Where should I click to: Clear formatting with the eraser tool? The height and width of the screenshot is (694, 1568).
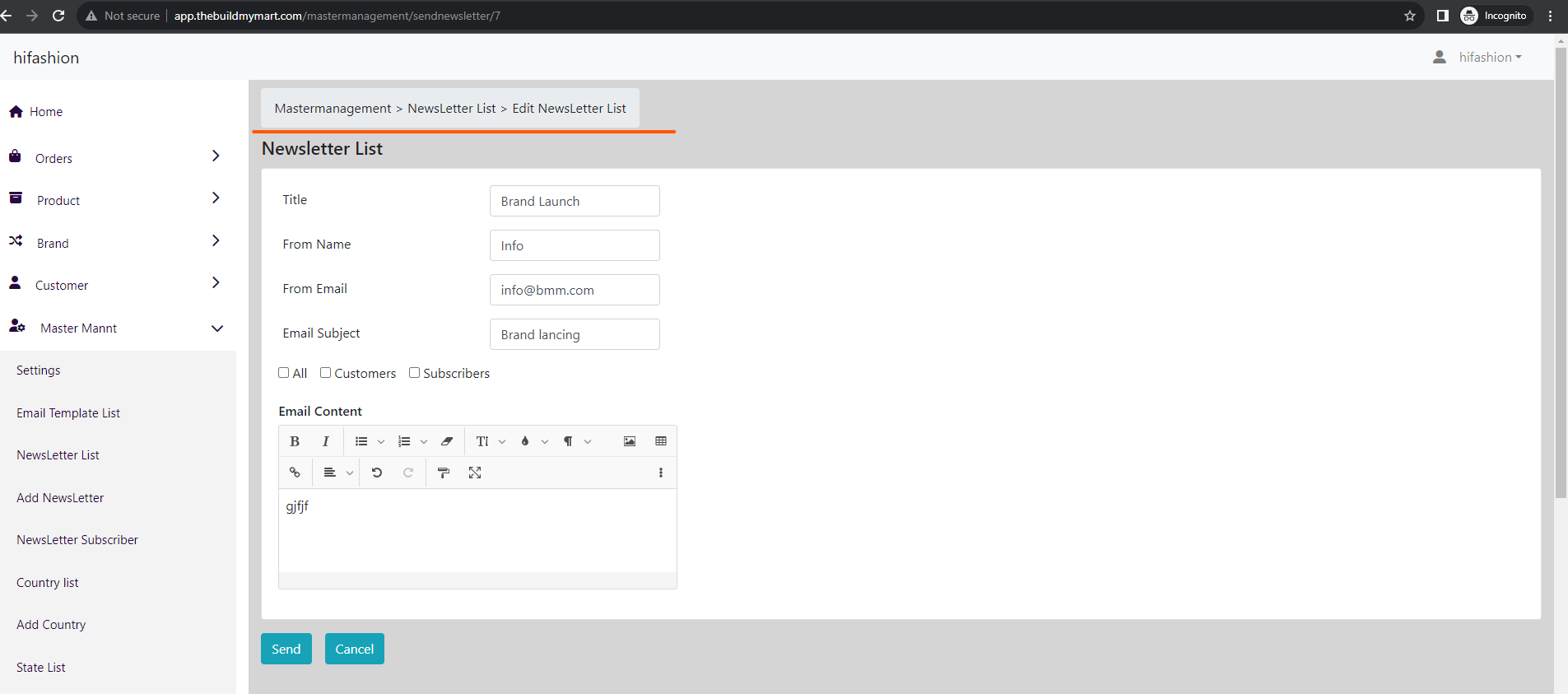pyautogui.click(x=447, y=441)
